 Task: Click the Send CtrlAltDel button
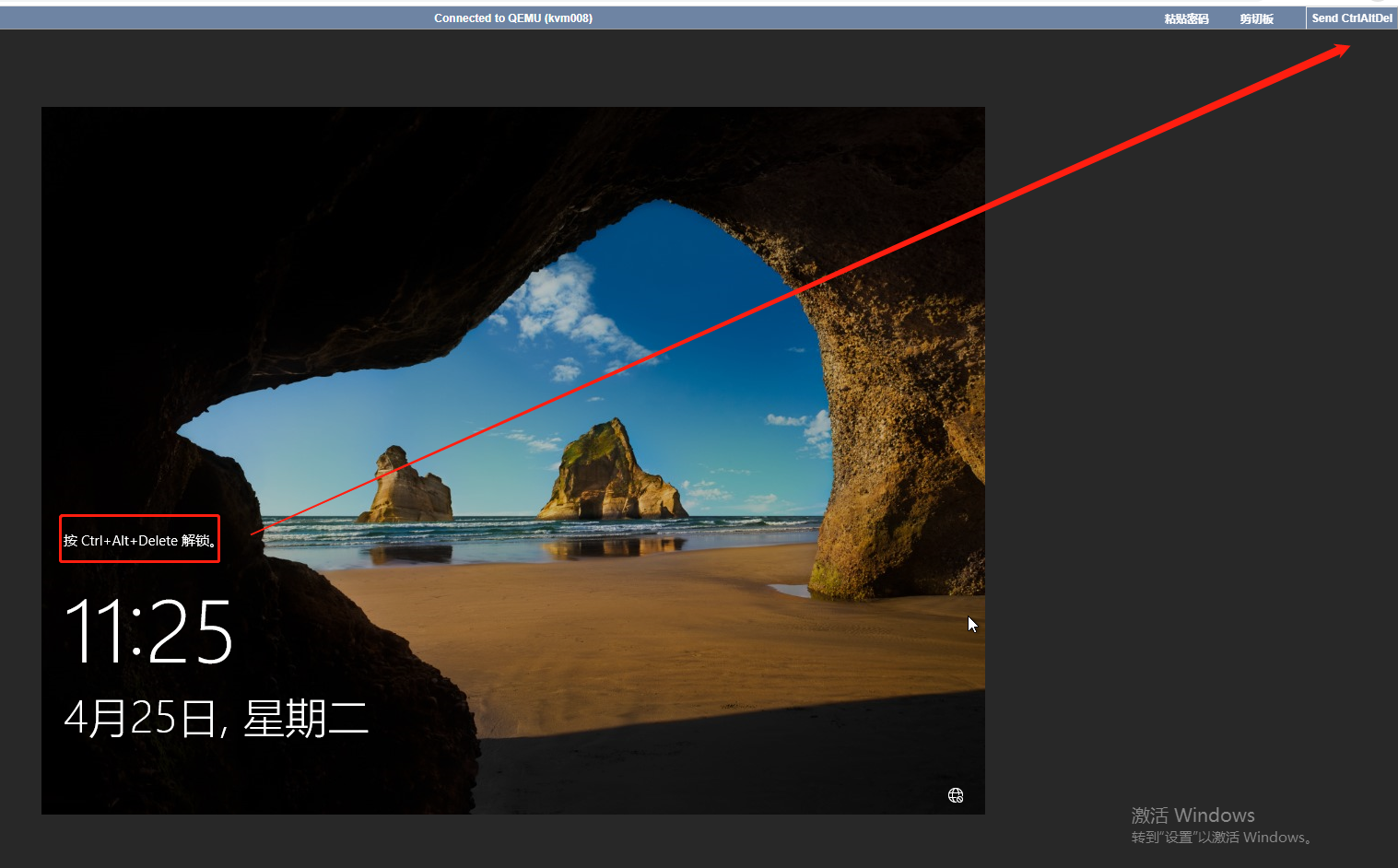(1351, 18)
